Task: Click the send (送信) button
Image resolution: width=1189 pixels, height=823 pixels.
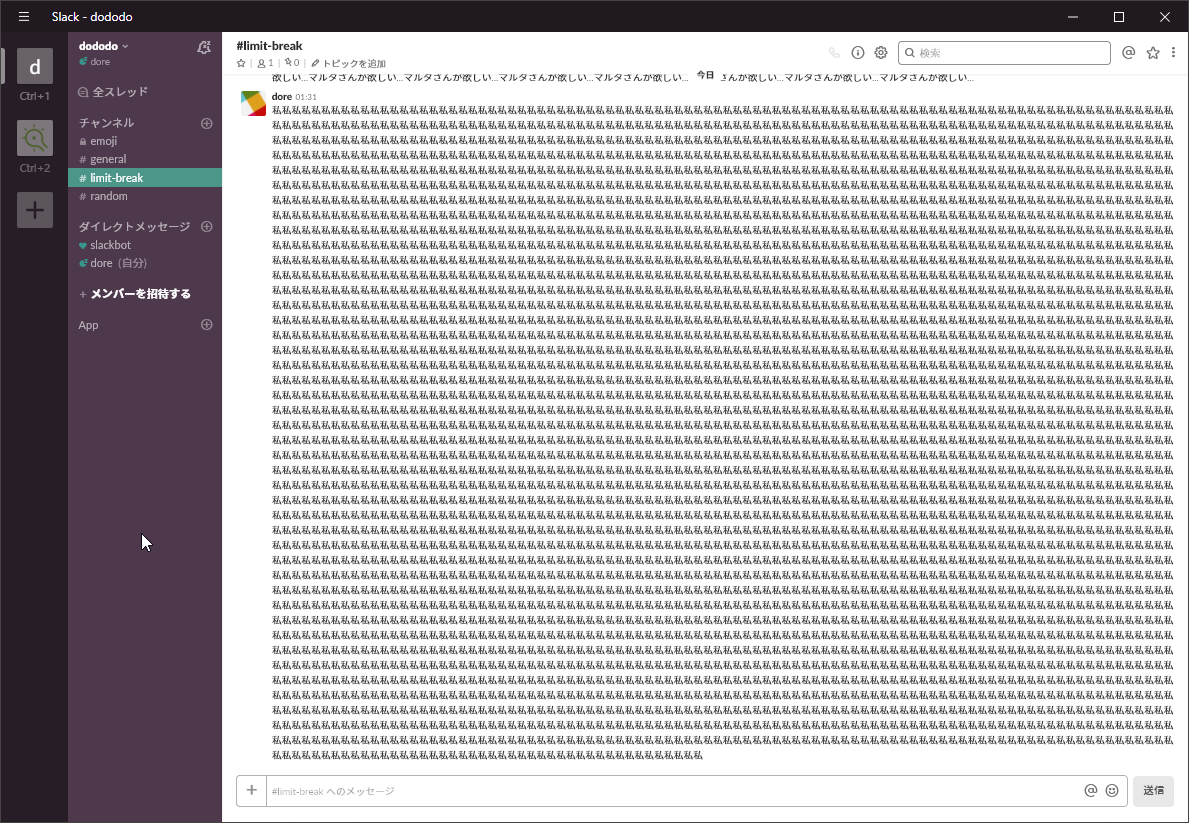Action: pos(1153,791)
